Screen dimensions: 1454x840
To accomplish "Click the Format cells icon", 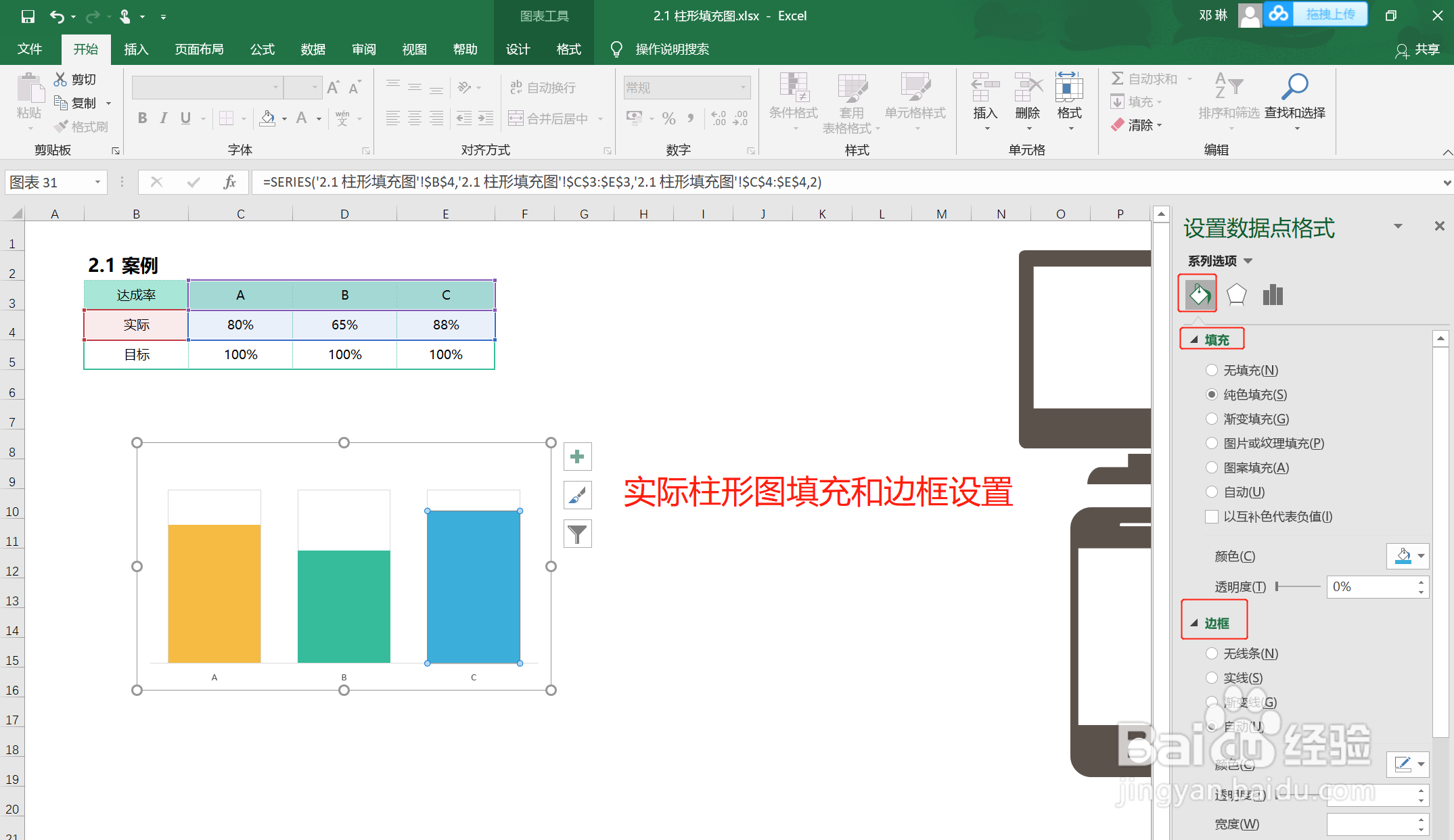I will [x=1070, y=87].
